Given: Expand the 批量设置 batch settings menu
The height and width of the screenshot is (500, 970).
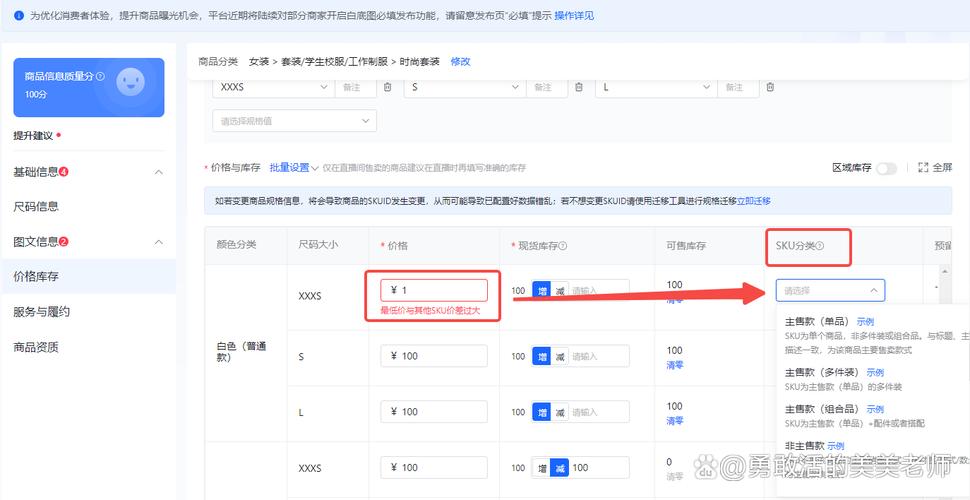Looking at the screenshot, I should coord(294,168).
